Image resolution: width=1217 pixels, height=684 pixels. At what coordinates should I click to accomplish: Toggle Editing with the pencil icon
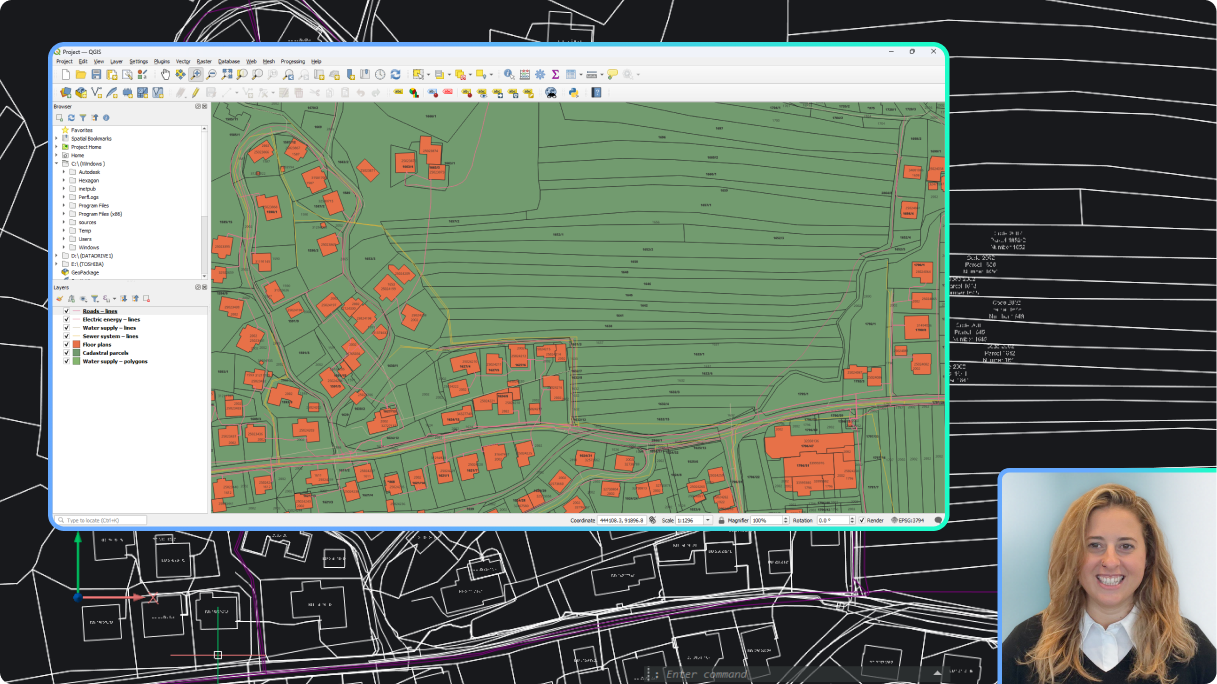(195, 93)
